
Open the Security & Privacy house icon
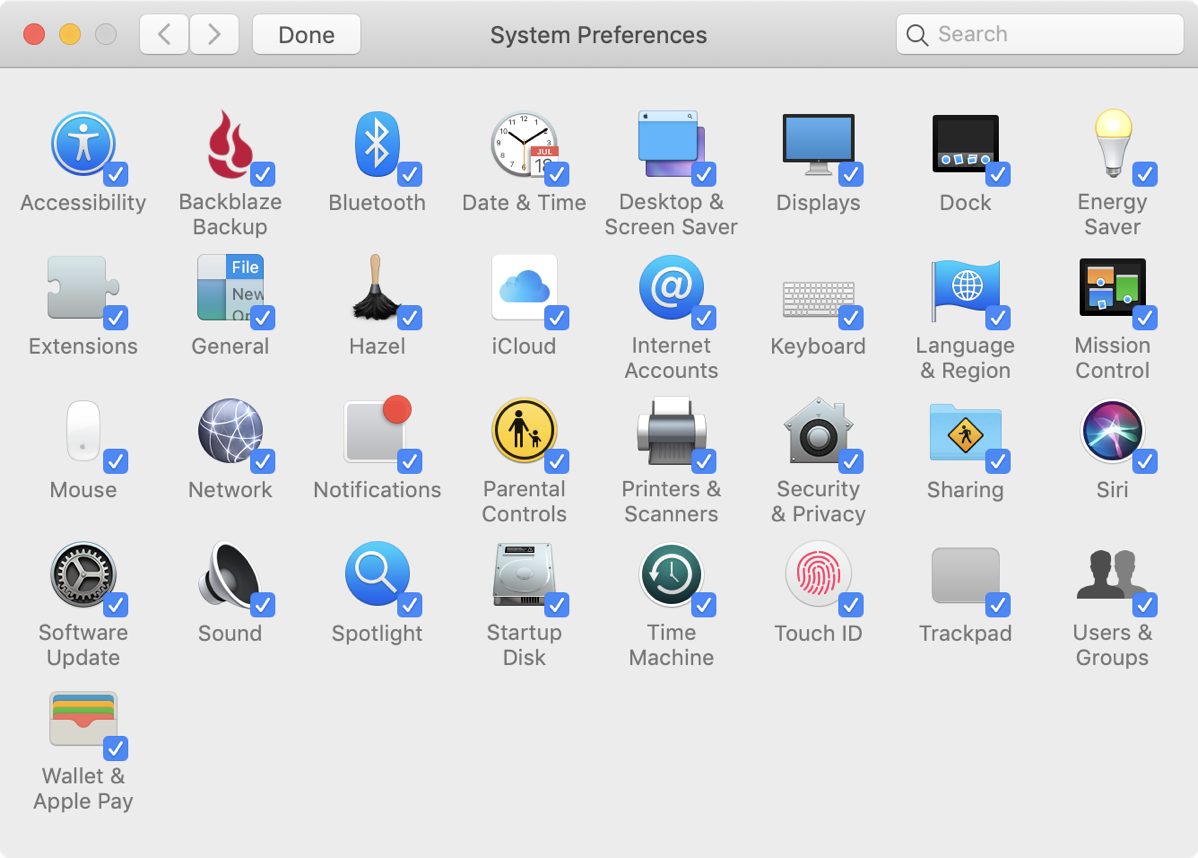[818, 431]
